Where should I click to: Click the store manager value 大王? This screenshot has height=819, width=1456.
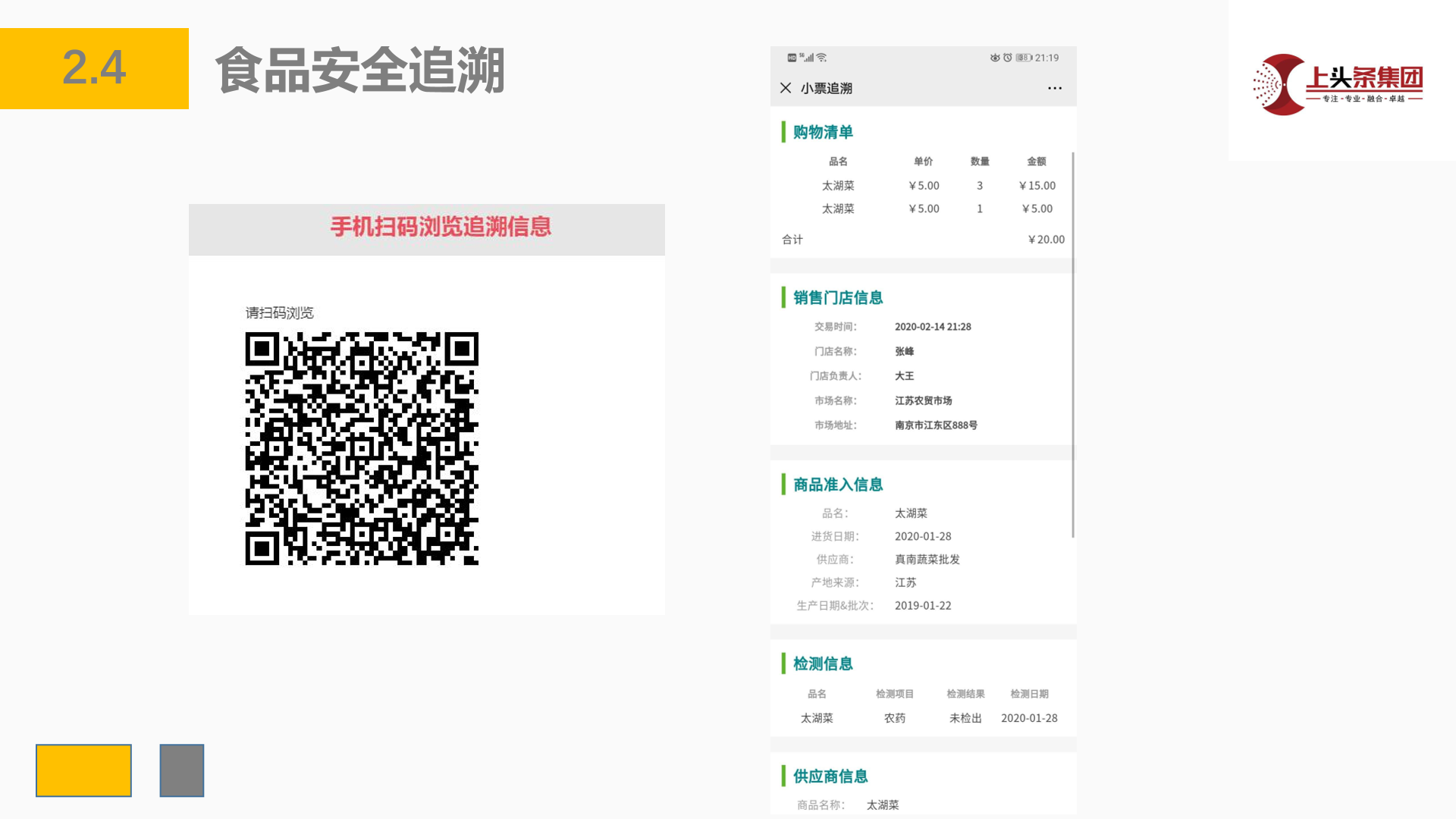pos(905,375)
